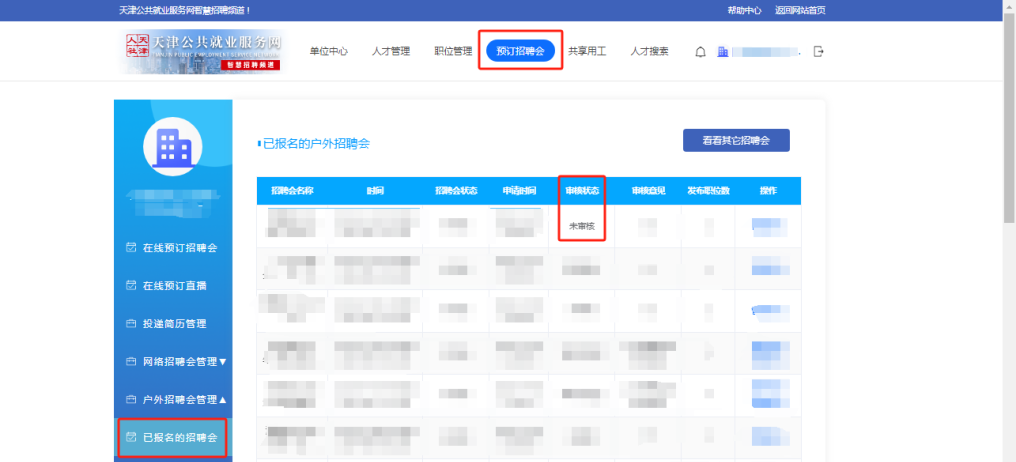Switch to 职位管理 in the top navigation
This screenshot has height=462, width=1016.
pos(453,51)
